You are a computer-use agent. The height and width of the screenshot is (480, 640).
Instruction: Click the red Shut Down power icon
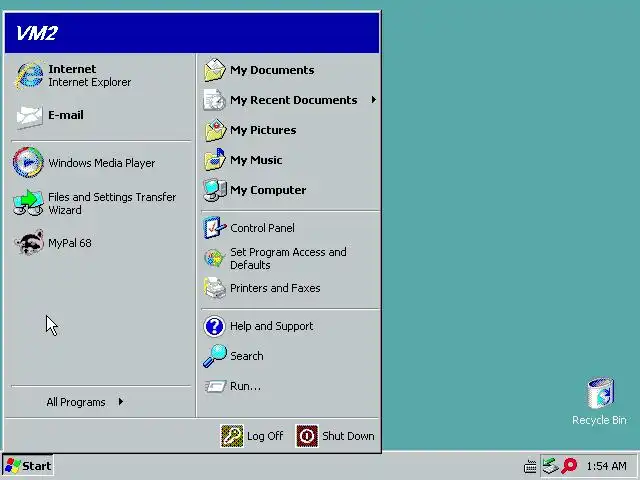[307, 436]
